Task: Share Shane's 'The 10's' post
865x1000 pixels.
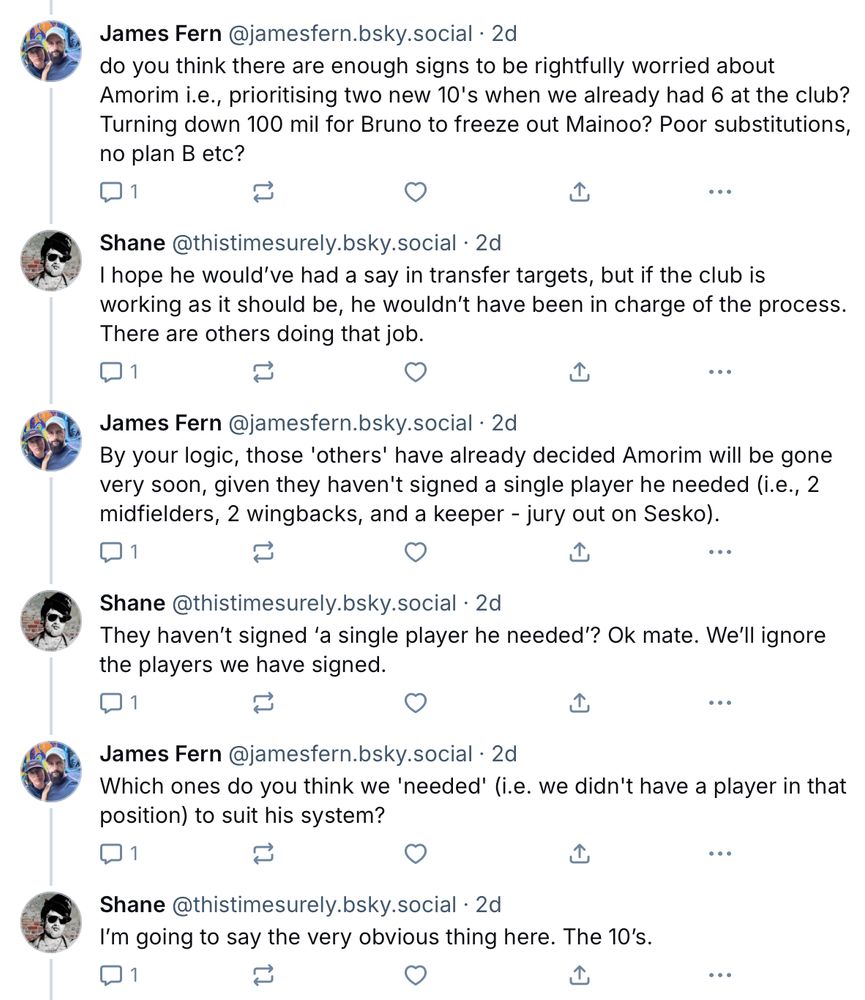Action: 579,974
